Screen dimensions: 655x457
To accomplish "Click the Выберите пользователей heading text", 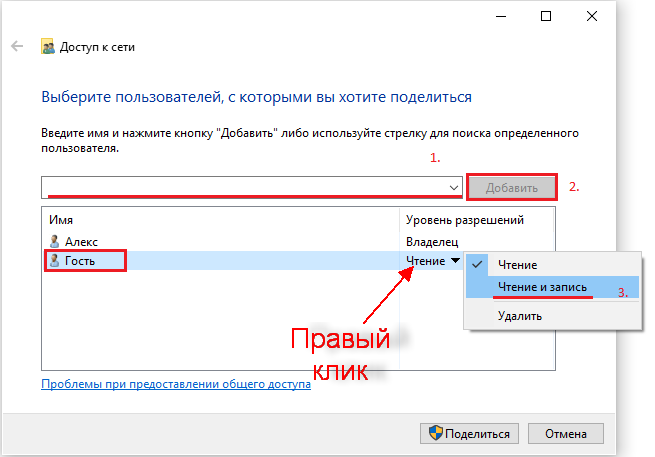I will [x=256, y=97].
